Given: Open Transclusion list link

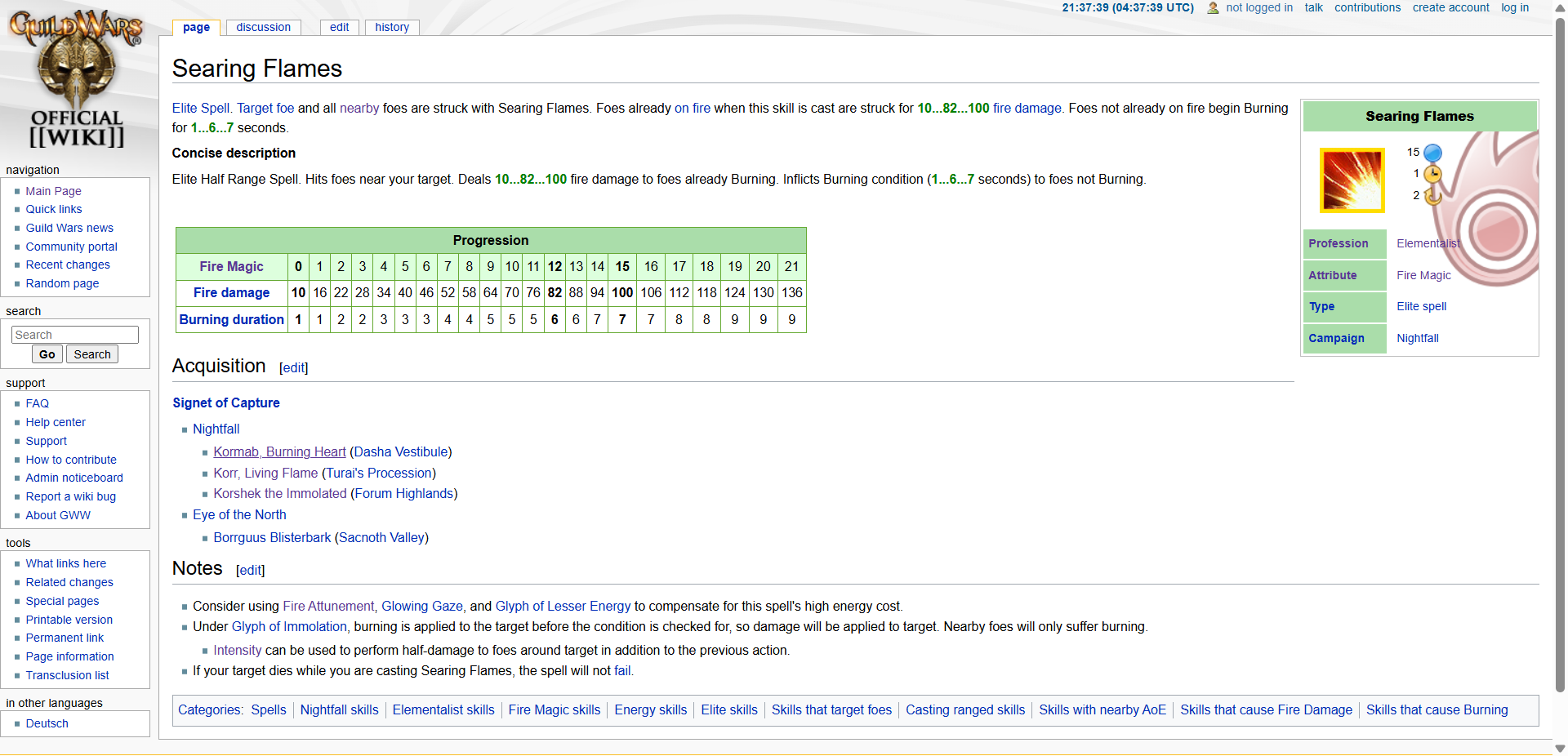Looking at the screenshot, I should tap(67, 675).
